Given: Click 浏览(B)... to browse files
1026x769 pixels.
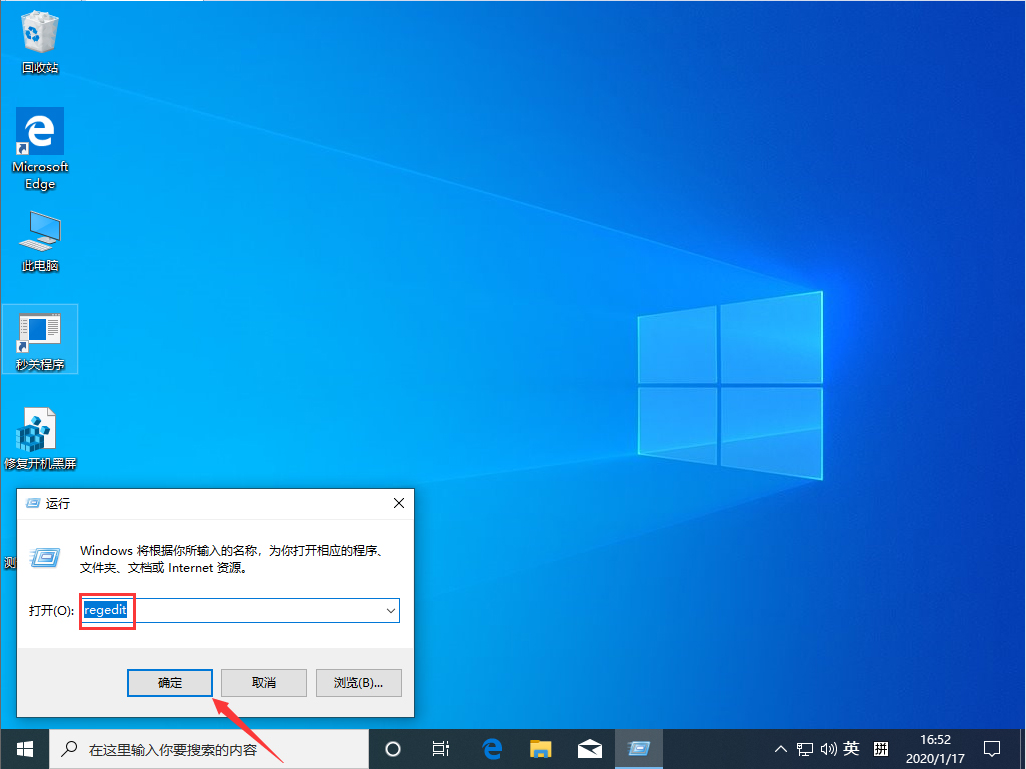Looking at the screenshot, I should coord(358,683).
